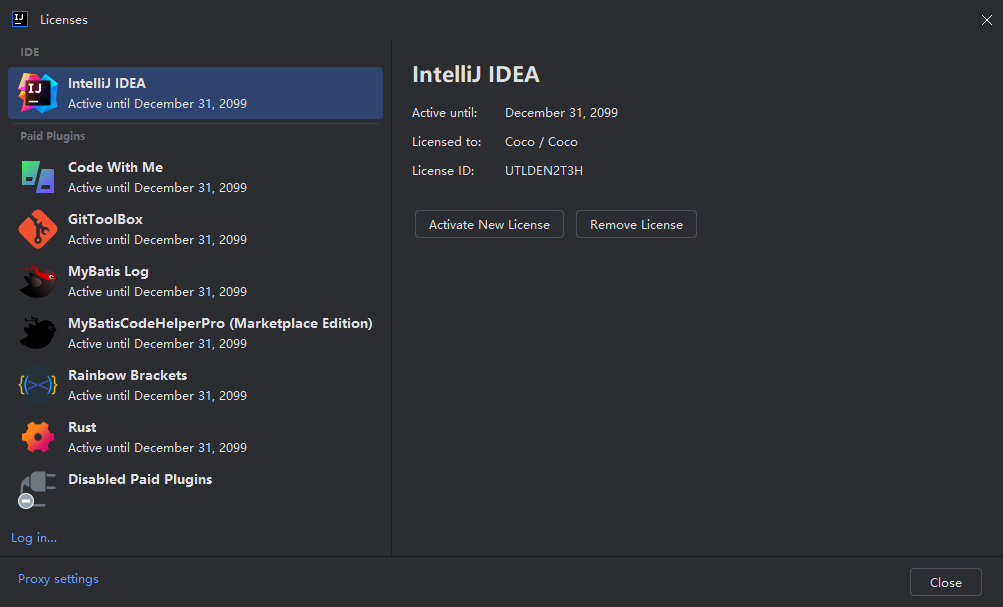This screenshot has height=607, width=1003.
Task: Open the Log in... link
Action: pyautogui.click(x=34, y=538)
